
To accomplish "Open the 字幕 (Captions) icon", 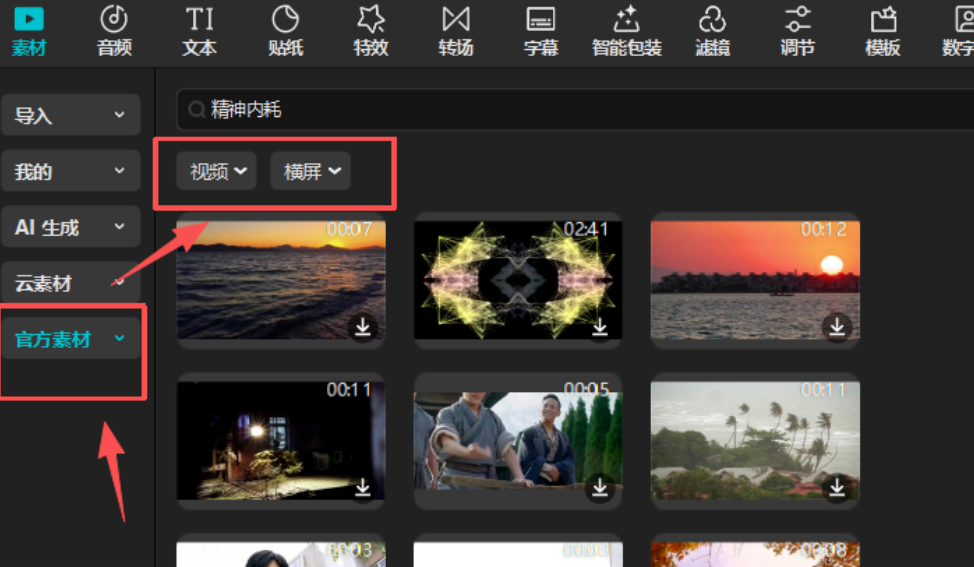I will [x=541, y=19].
